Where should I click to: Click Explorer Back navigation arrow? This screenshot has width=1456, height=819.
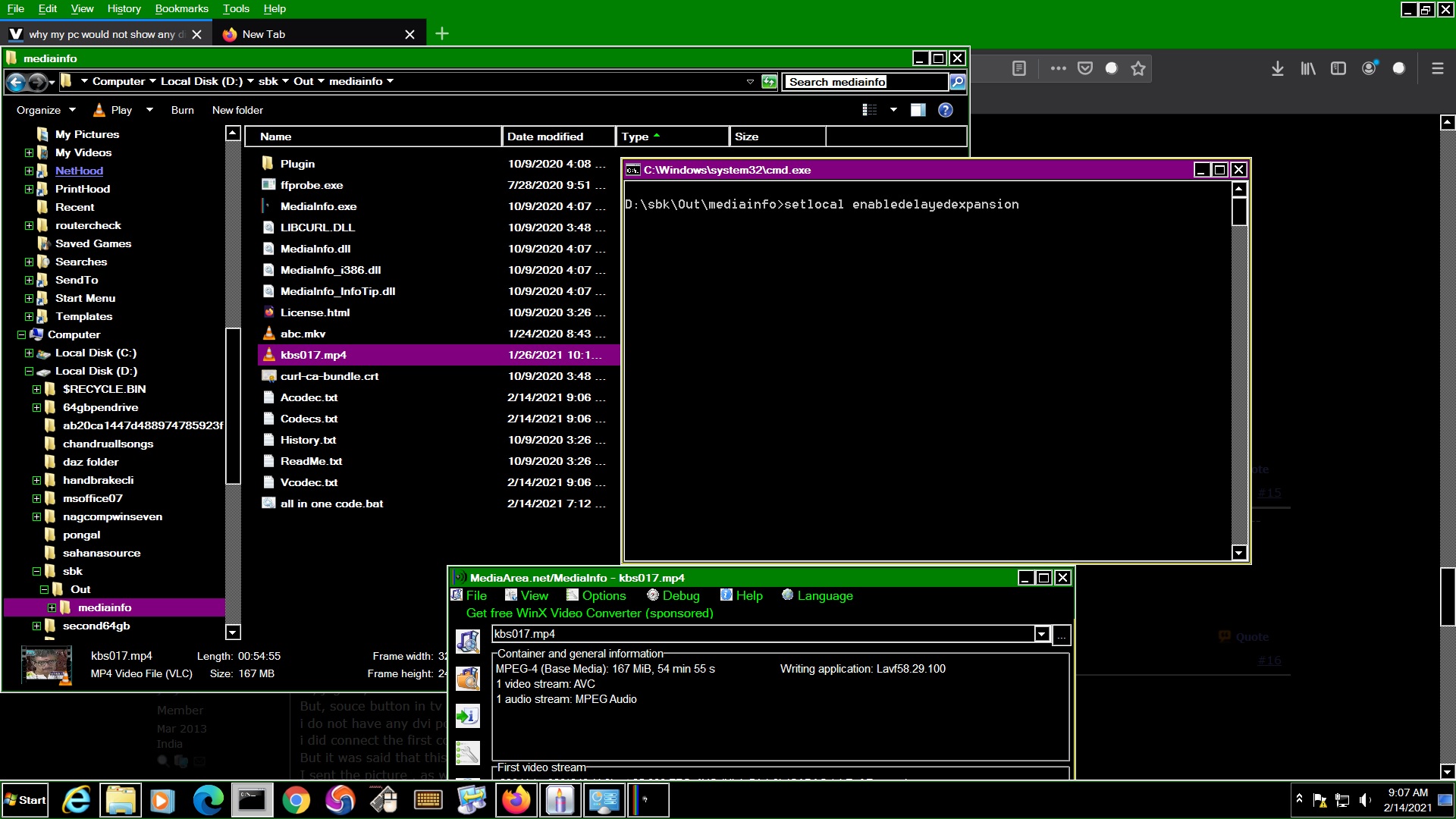(16, 82)
